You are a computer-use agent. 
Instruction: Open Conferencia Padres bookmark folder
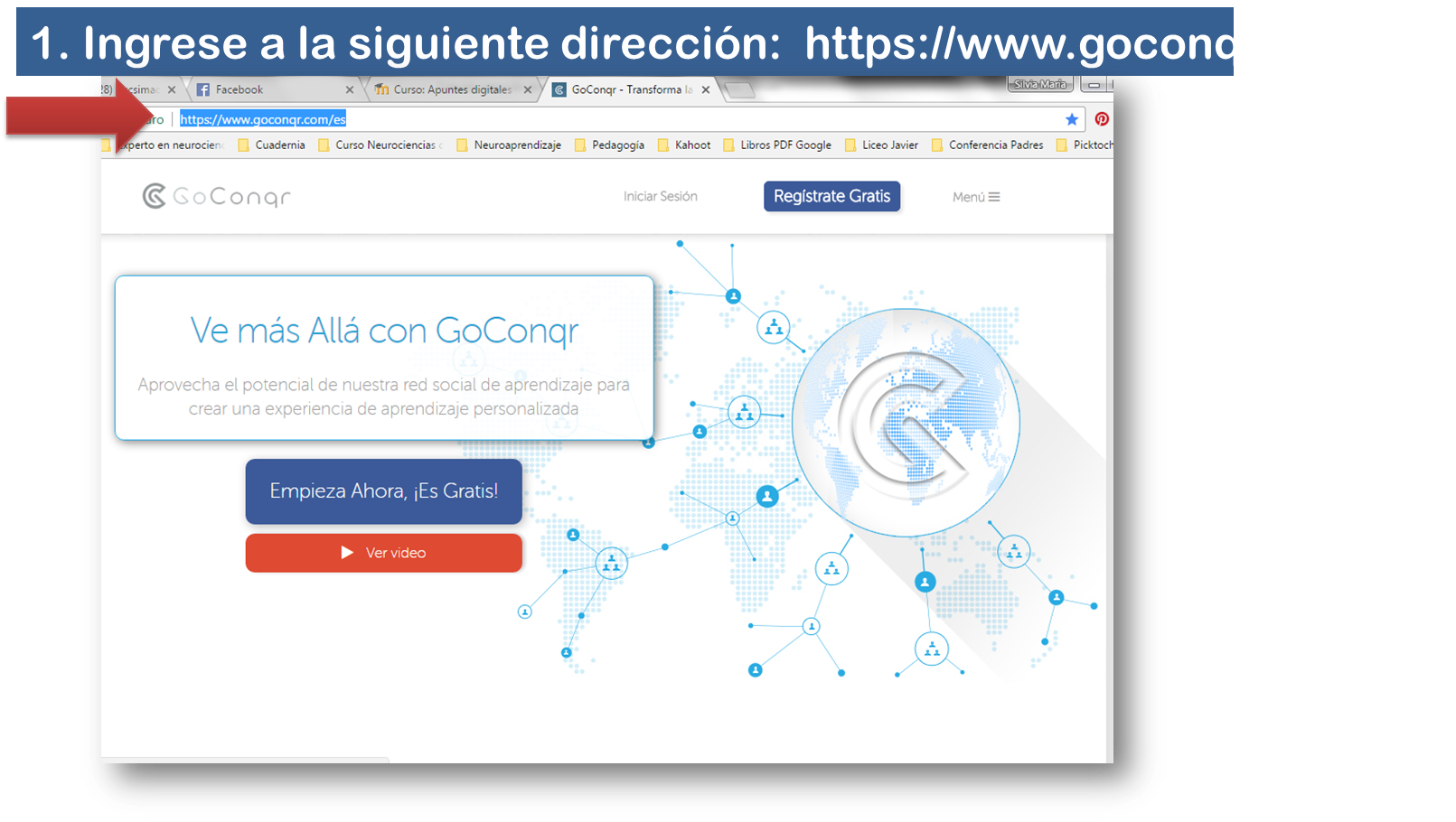(987, 145)
